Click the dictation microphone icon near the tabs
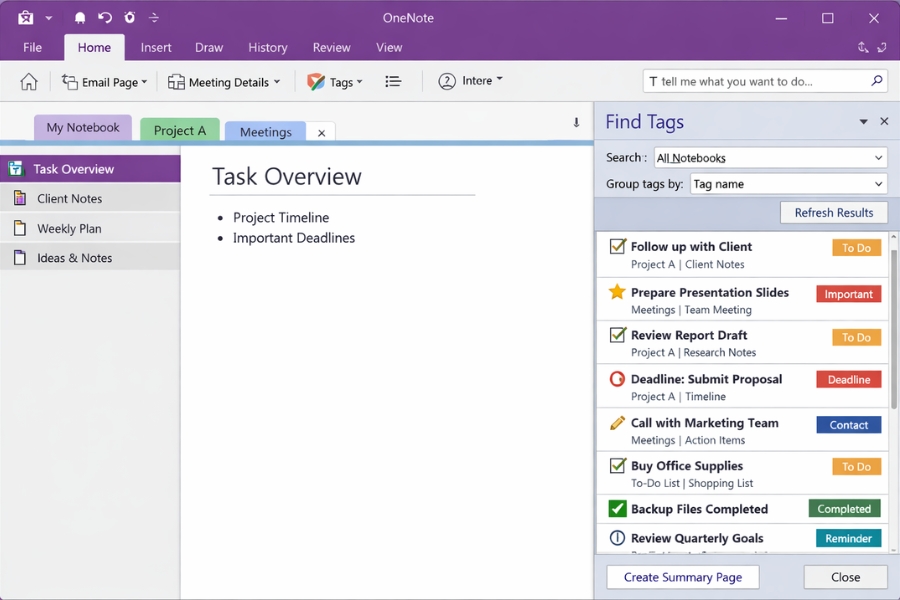The width and height of the screenshot is (900, 600). click(x=577, y=122)
